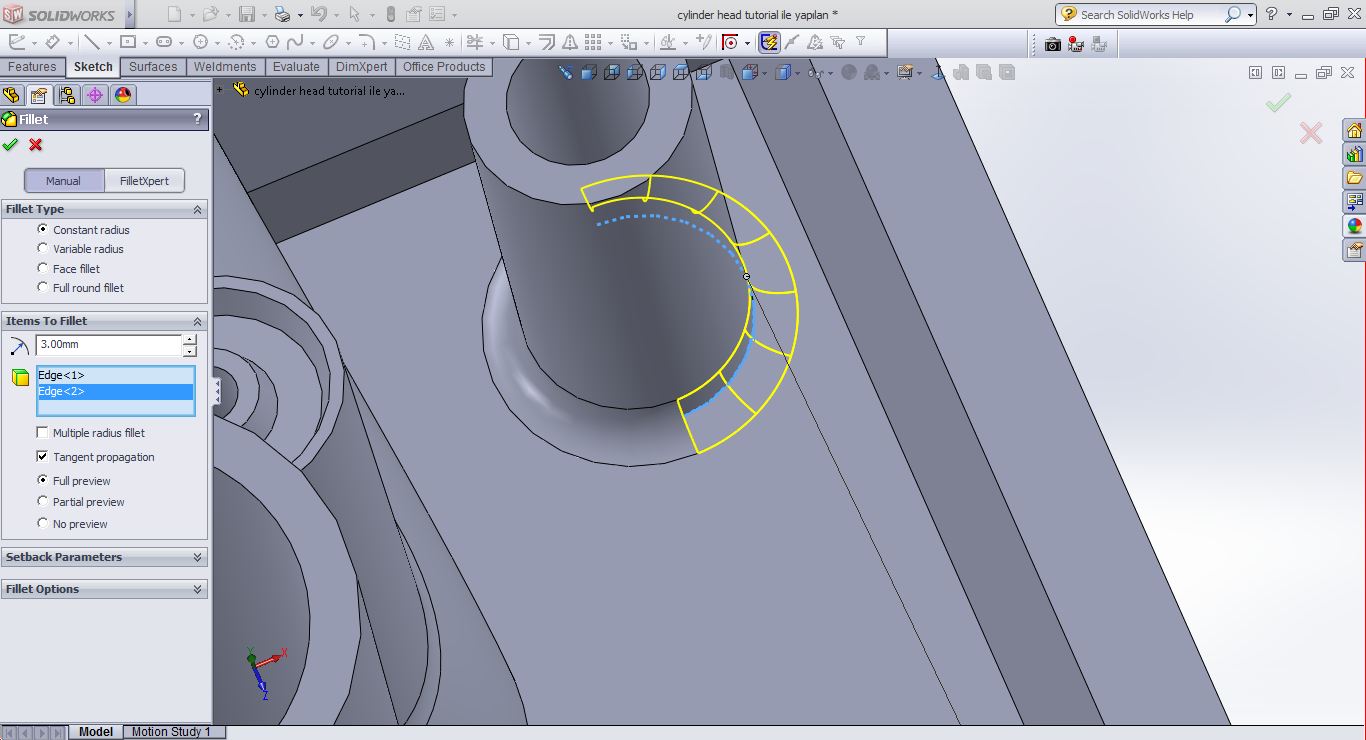
Task: Switch to Partial preview mode
Action: pos(42,501)
